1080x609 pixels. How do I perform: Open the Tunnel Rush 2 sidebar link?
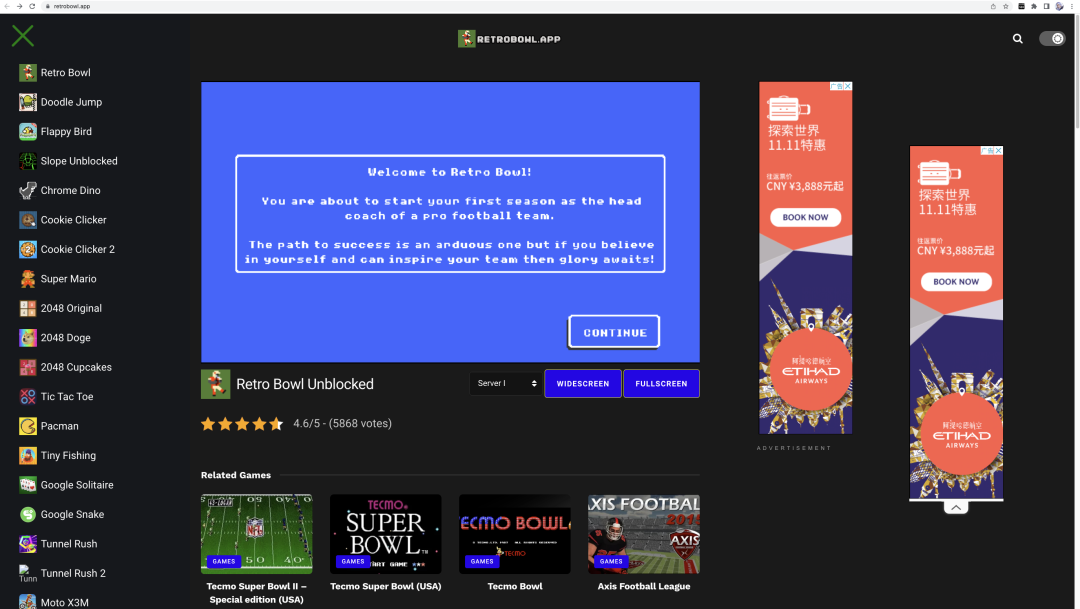click(x=63, y=573)
